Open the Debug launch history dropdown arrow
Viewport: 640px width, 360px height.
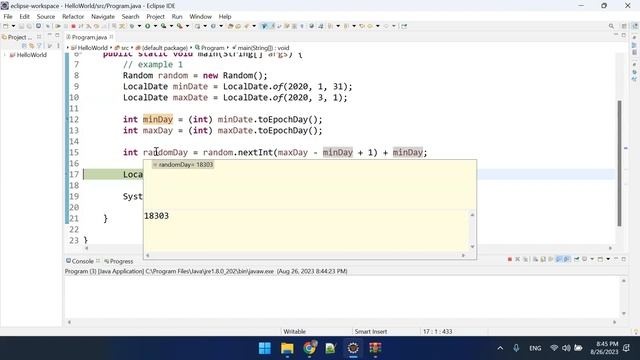(139, 26)
